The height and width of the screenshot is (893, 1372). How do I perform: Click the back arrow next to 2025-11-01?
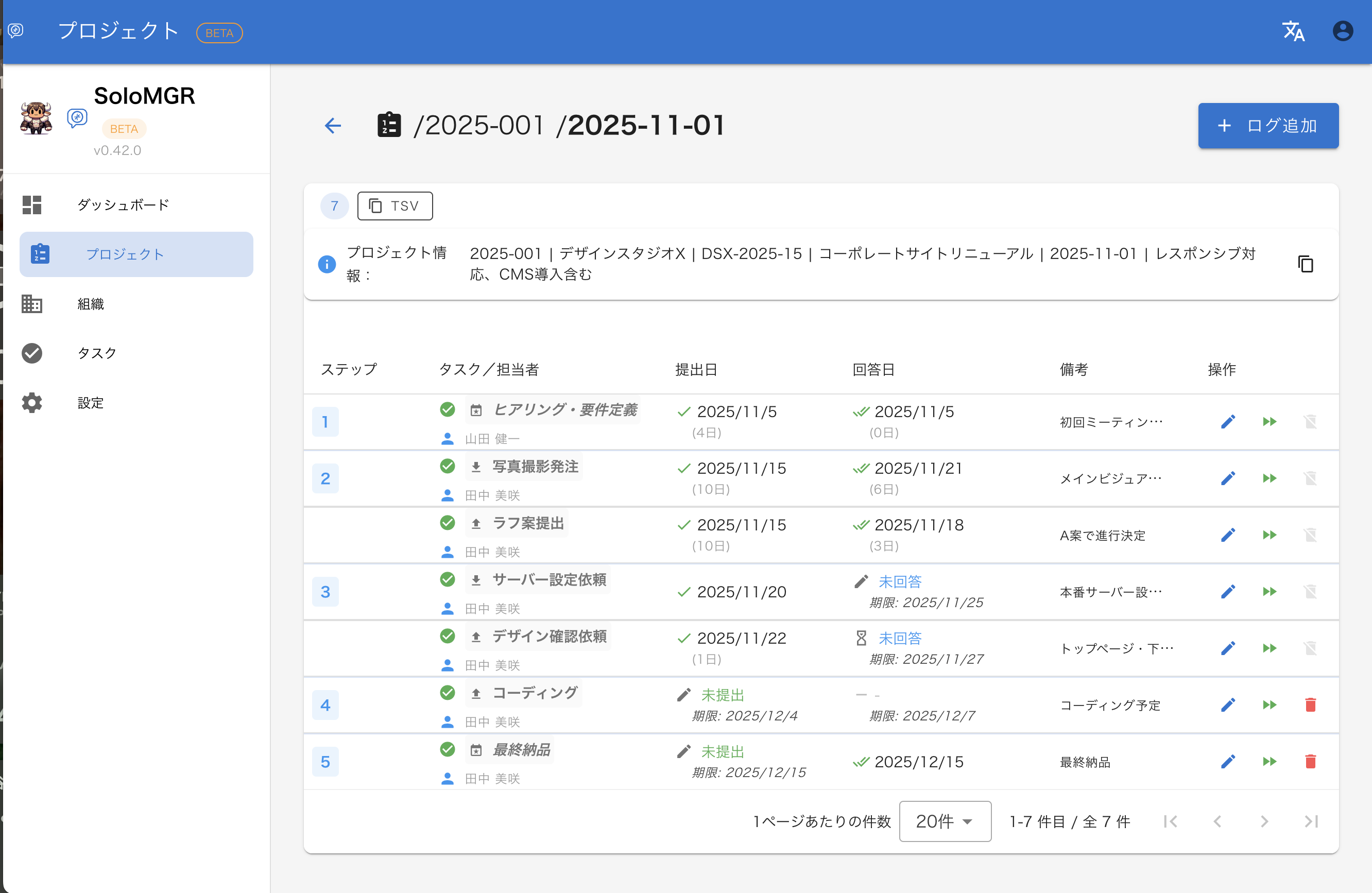pos(333,126)
